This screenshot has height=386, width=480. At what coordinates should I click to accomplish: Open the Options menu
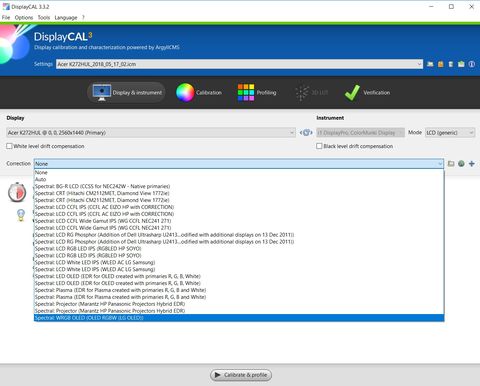click(x=24, y=17)
